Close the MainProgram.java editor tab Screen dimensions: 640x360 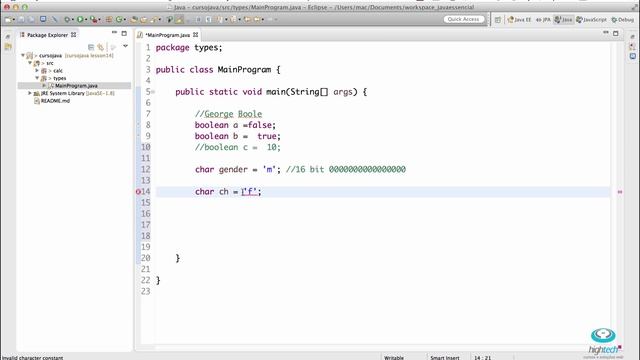[x=196, y=35]
